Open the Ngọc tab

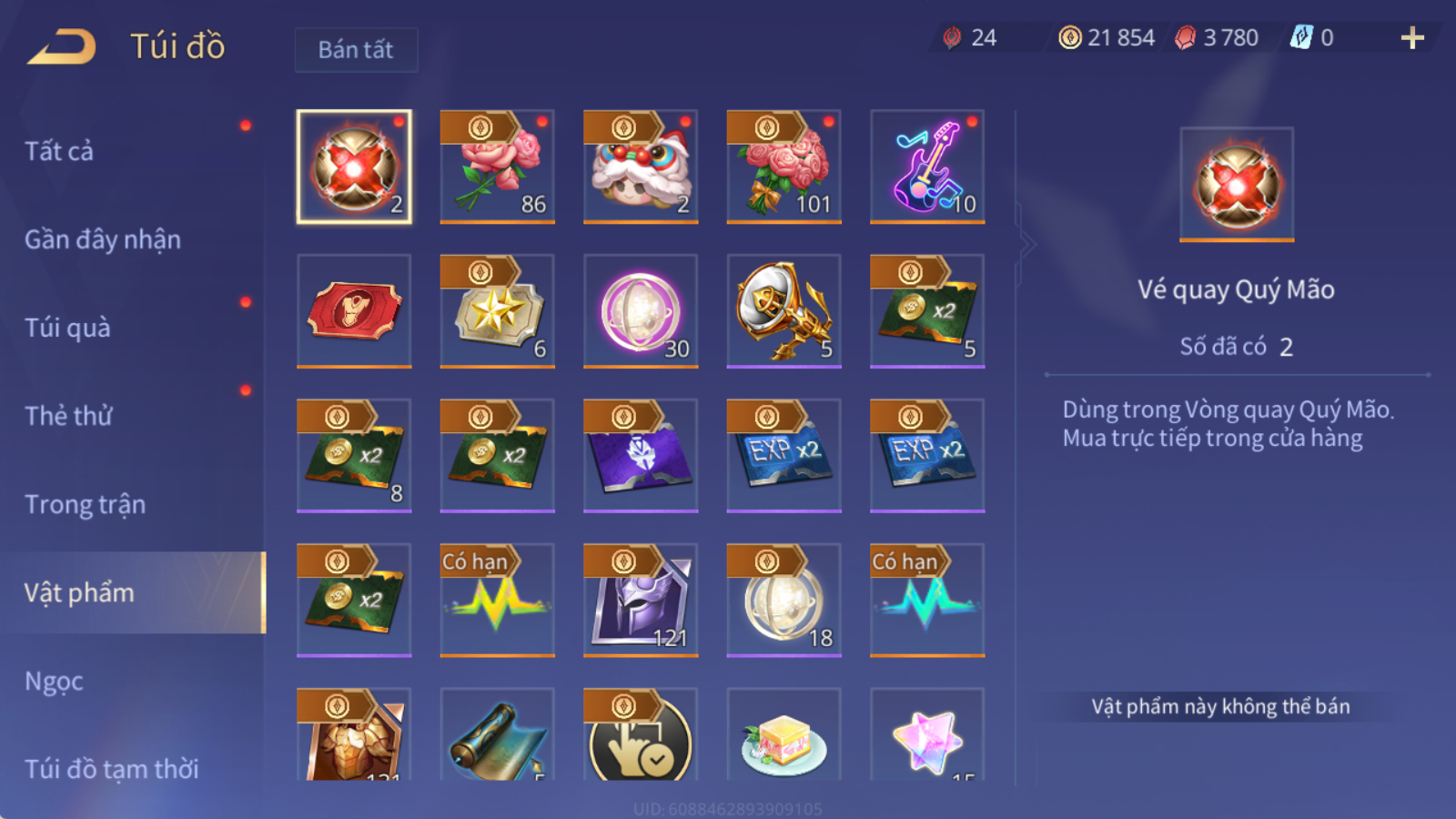click(x=54, y=682)
